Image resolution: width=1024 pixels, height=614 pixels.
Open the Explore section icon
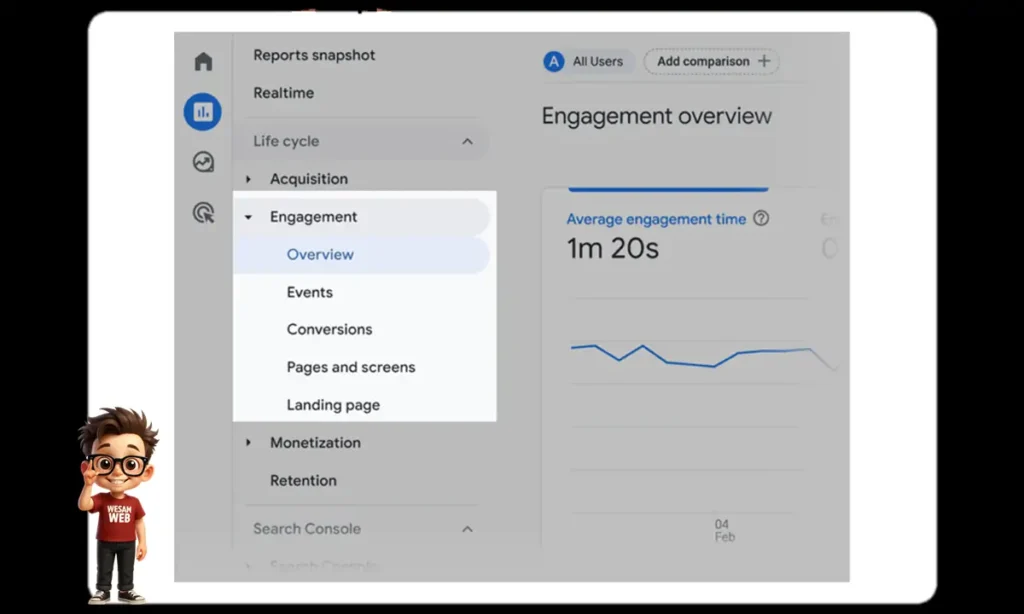[x=203, y=161]
